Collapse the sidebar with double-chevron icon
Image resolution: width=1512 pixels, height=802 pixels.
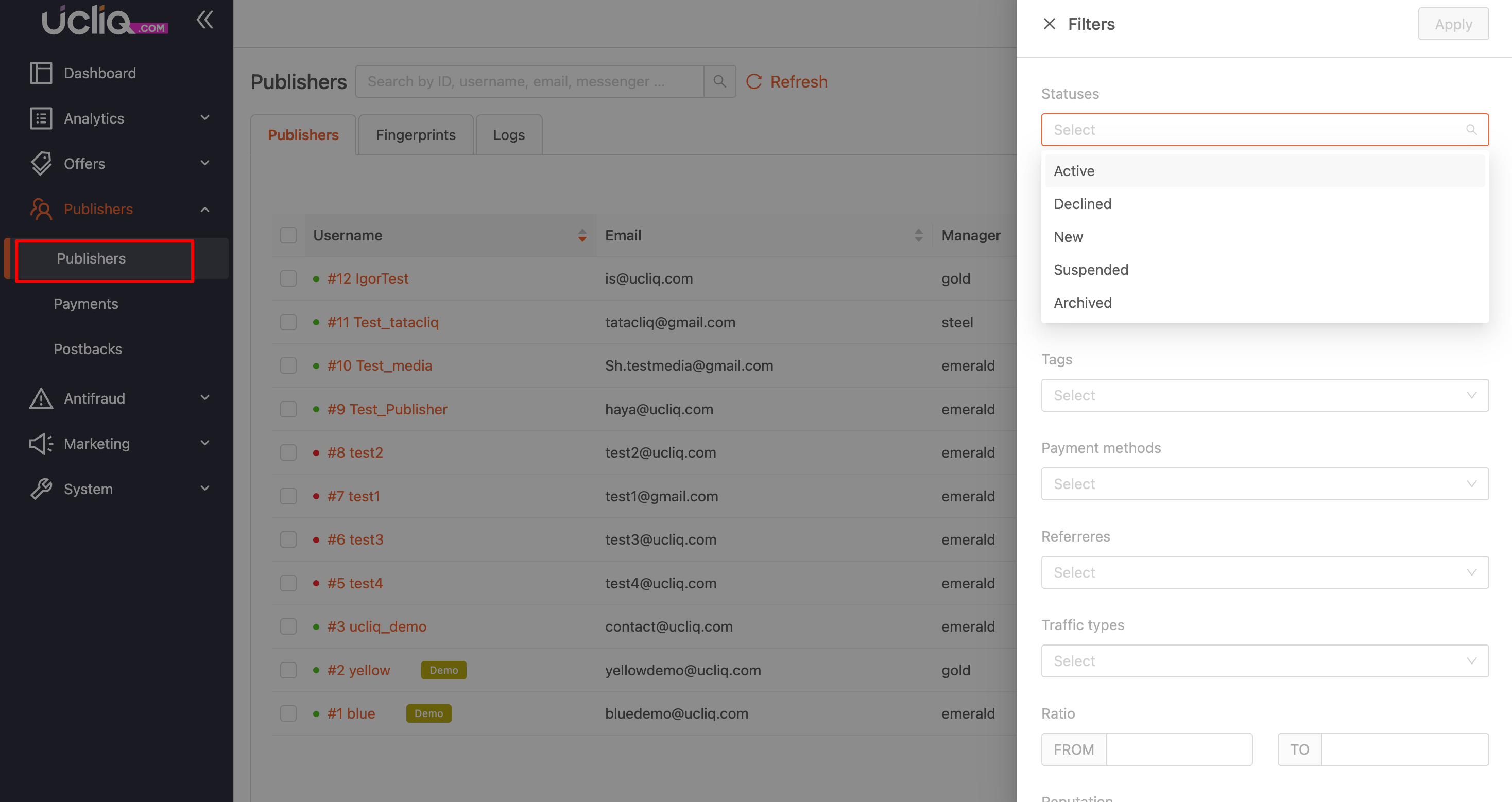pyautogui.click(x=204, y=20)
